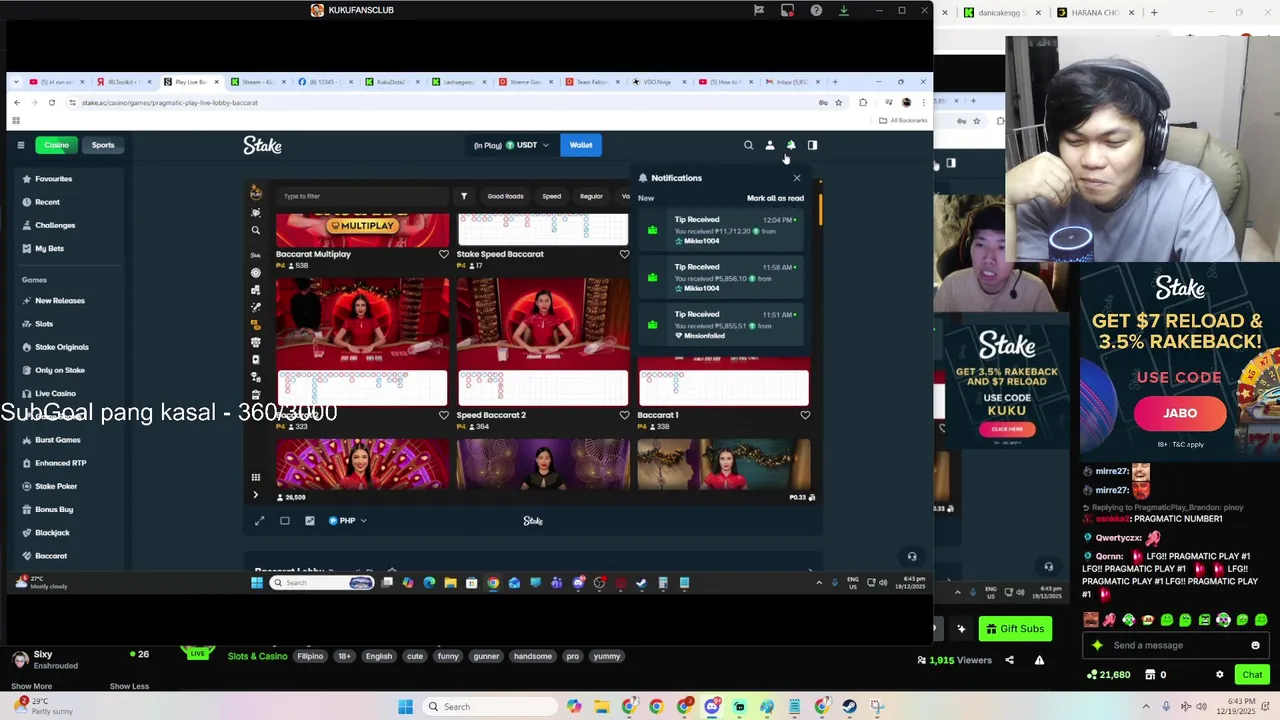Open the emoji picker in message box
The image size is (1280, 720).
1255,645
